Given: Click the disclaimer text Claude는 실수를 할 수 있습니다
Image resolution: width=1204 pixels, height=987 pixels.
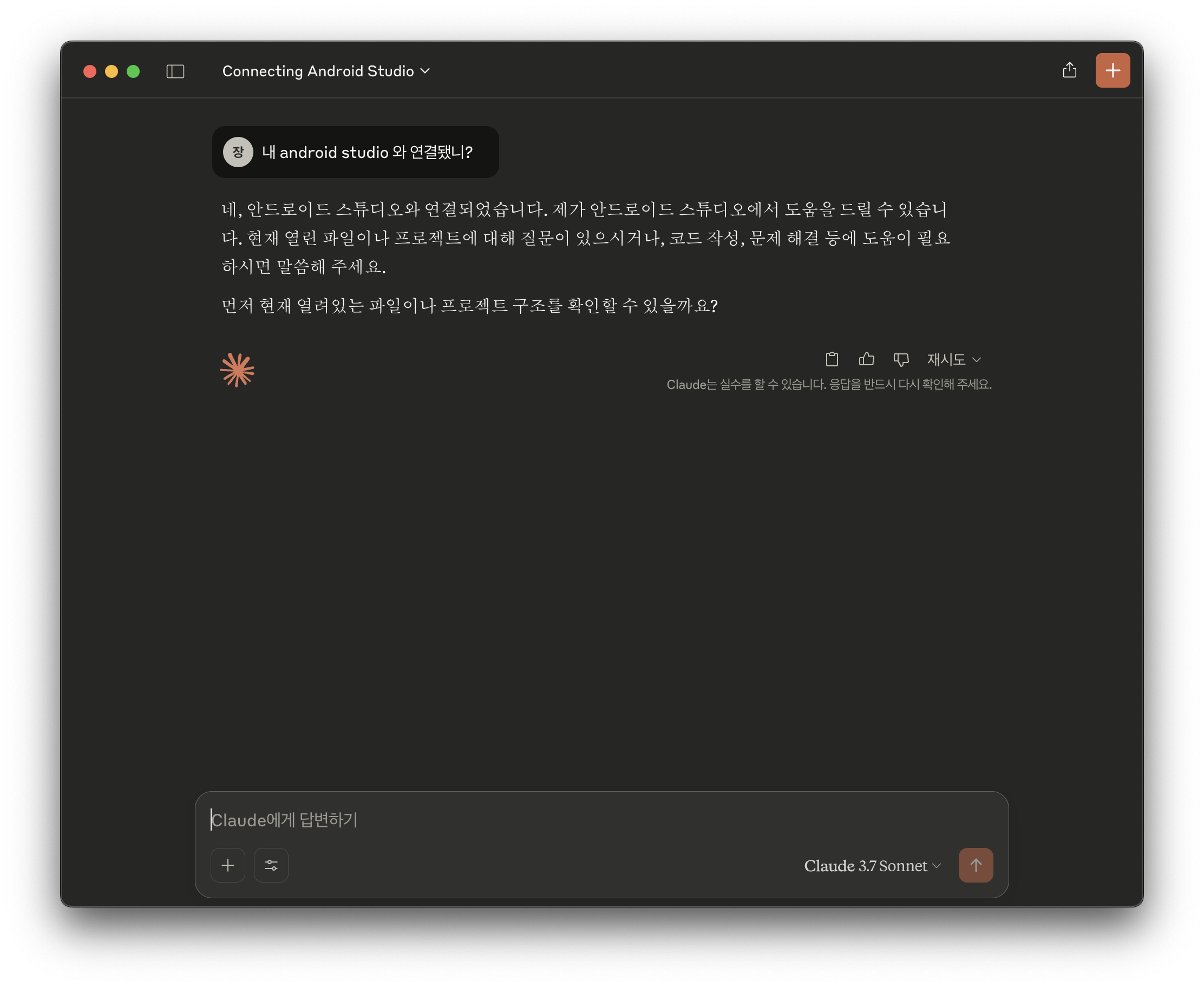Looking at the screenshot, I should coord(829,385).
